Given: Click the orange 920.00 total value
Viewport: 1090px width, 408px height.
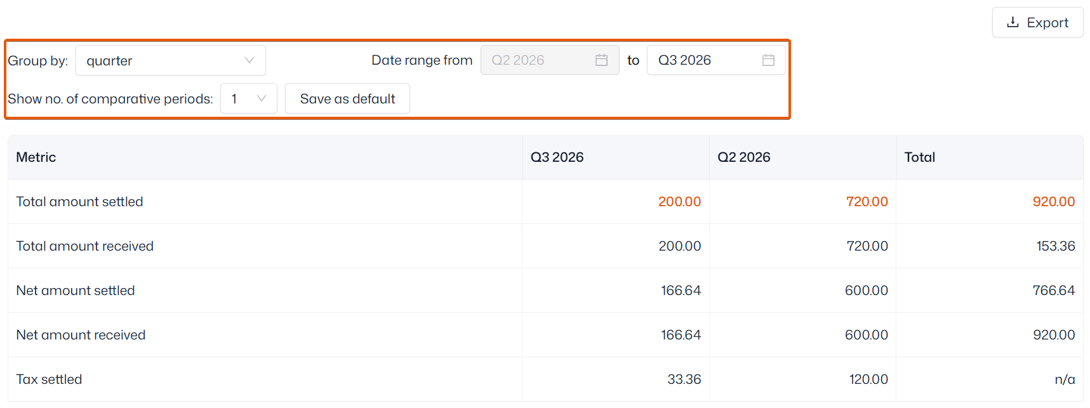Looking at the screenshot, I should [x=1053, y=202].
